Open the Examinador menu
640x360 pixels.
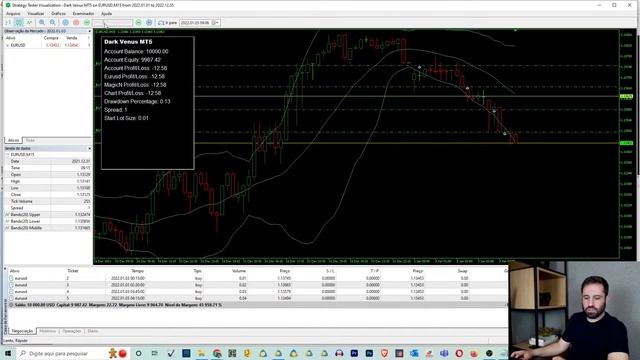[x=83, y=13]
